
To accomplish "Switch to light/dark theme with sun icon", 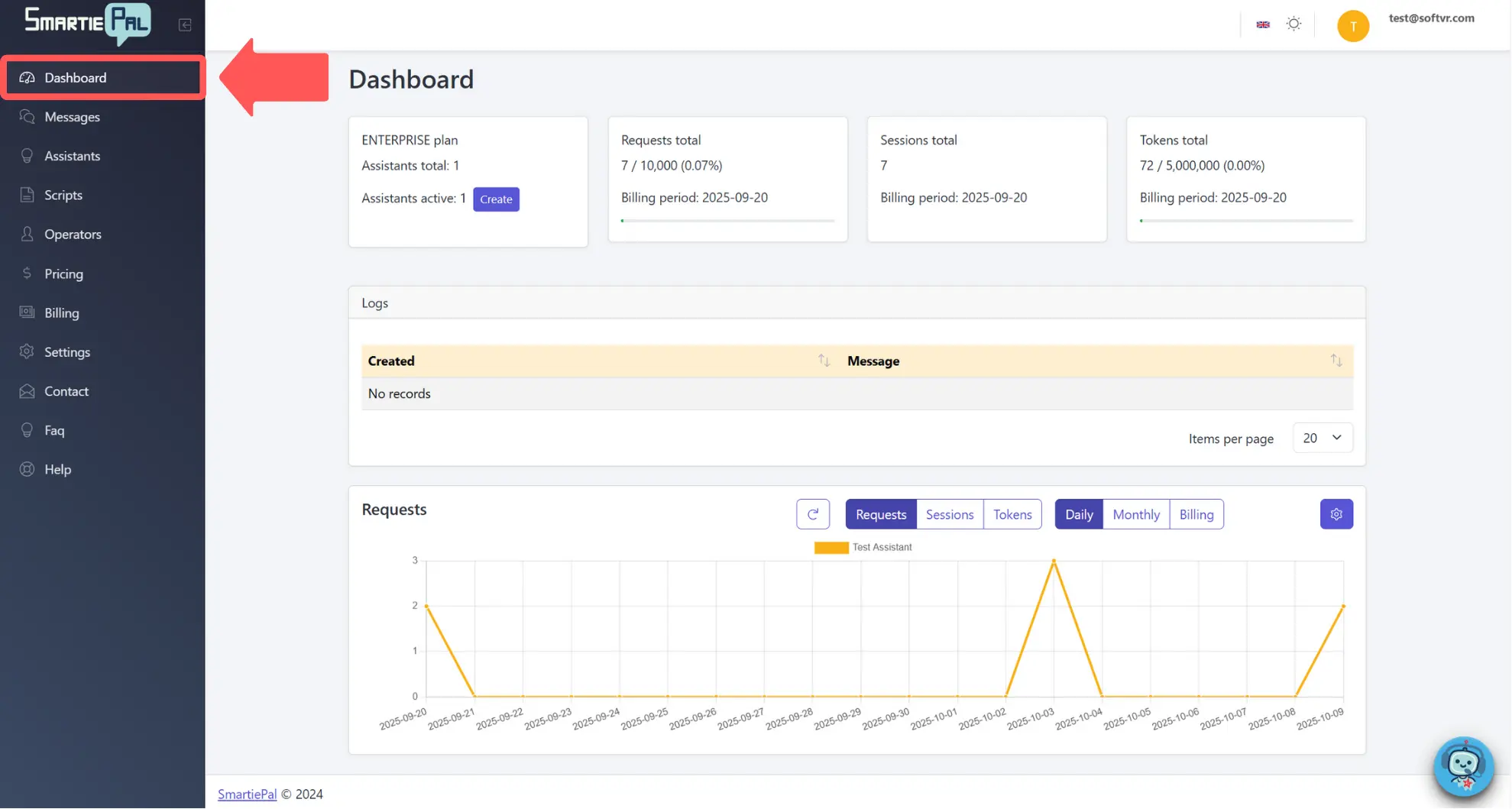I will (1293, 24).
